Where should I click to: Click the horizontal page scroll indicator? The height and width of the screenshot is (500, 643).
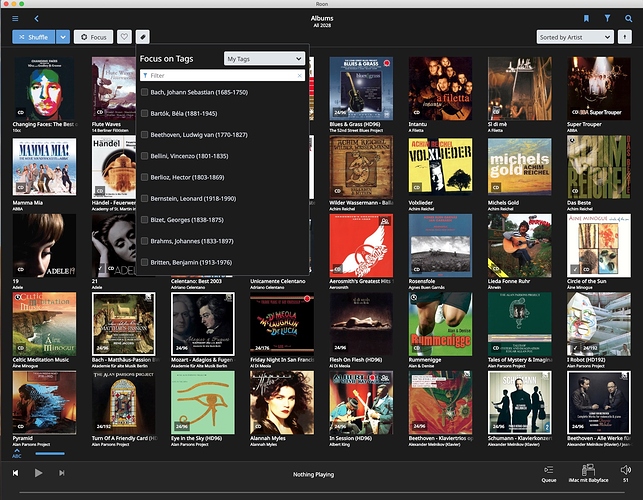50,454
